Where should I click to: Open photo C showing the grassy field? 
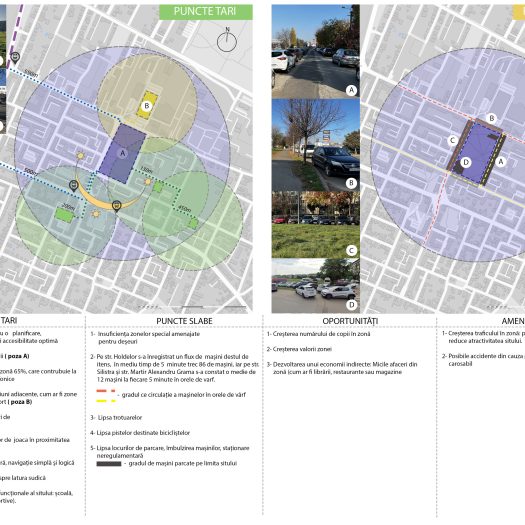pyautogui.click(x=316, y=225)
